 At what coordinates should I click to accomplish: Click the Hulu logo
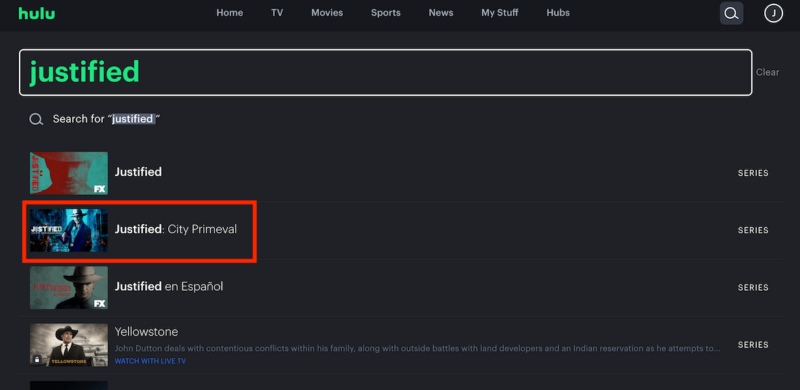[x=37, y=13]
